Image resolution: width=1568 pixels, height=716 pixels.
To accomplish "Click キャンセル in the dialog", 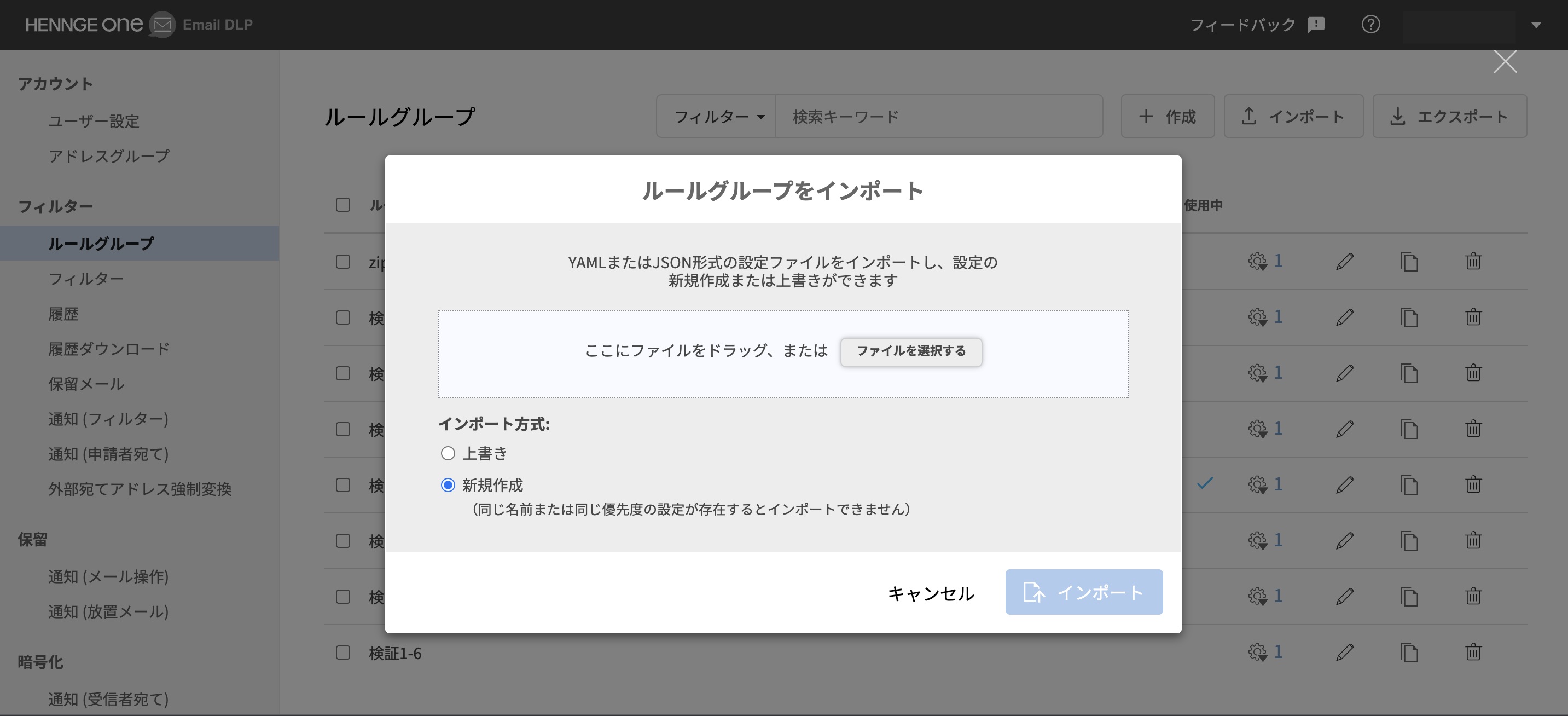I will (x=931, y=592).
